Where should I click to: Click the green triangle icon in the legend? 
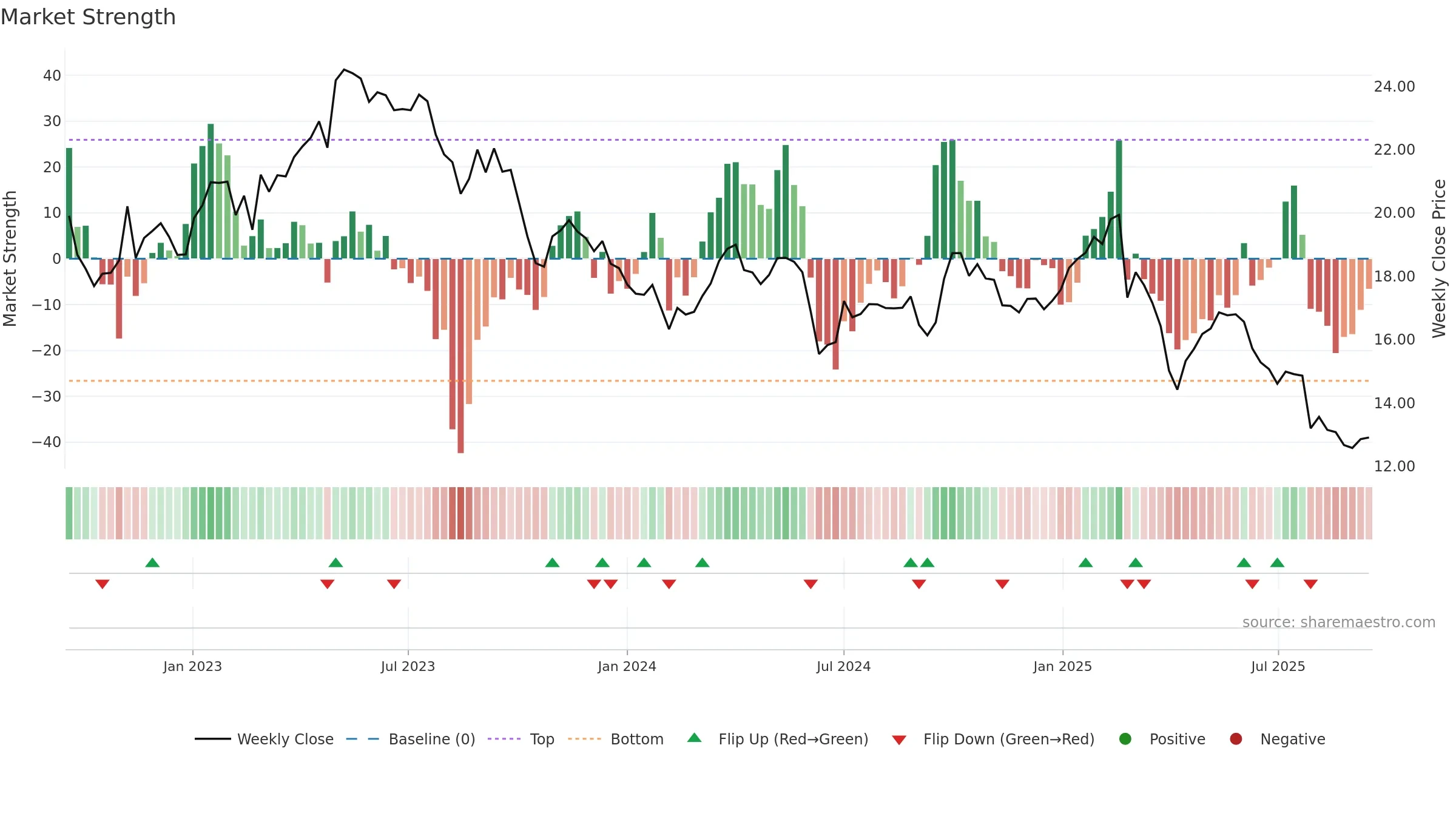tap(695, 738)
